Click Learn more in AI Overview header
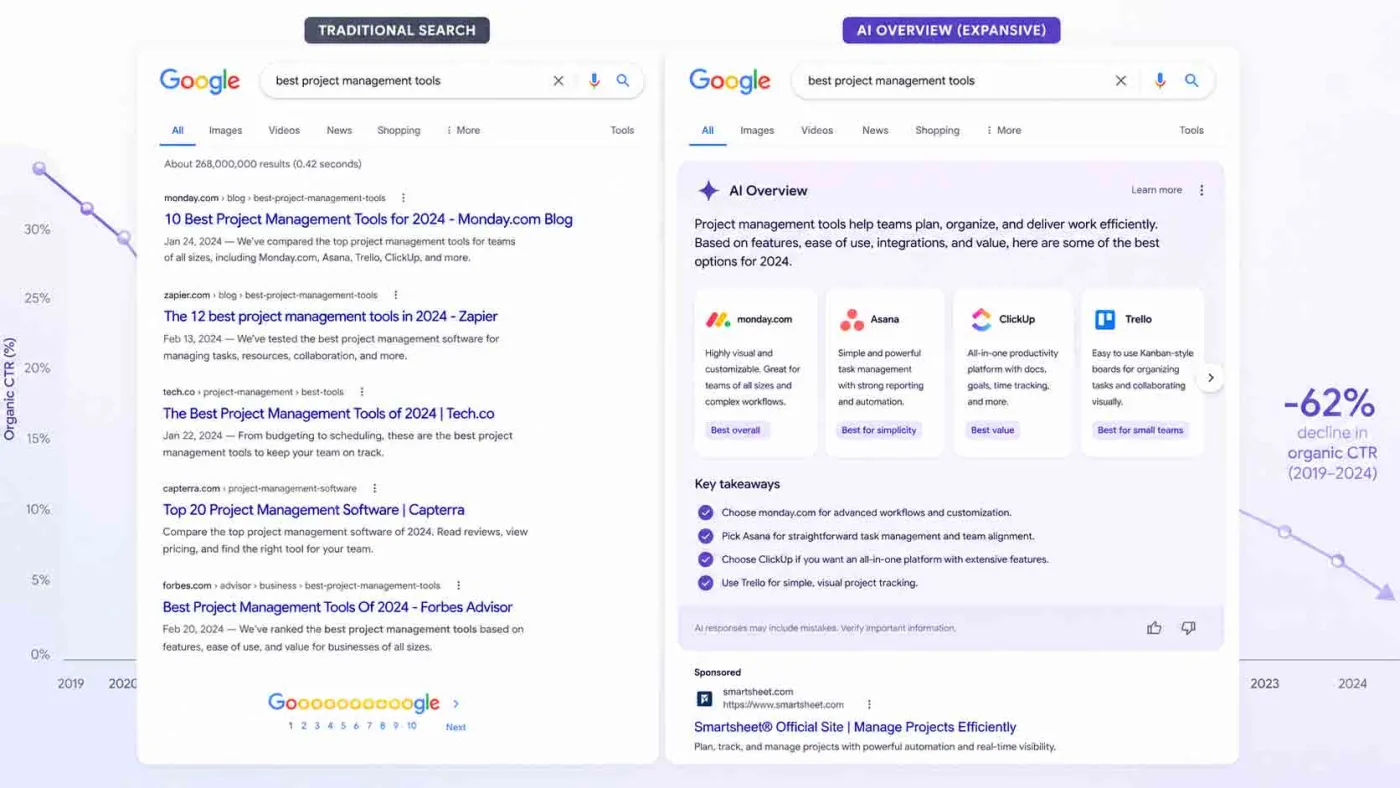Viewport: 1400px width, 788px height. coord(1157,190)
